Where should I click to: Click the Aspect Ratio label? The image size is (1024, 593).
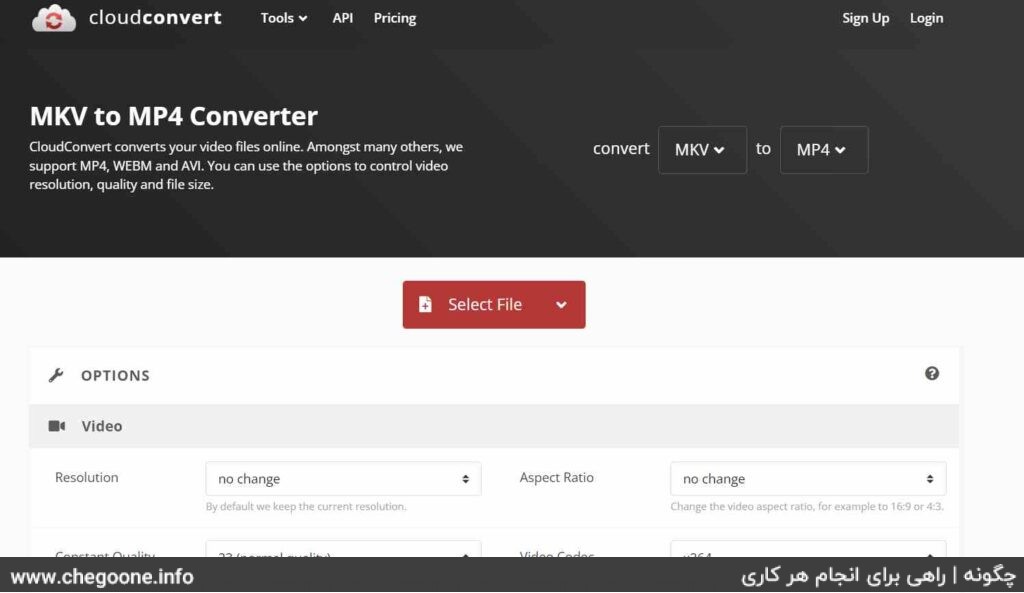pos(556,477)
